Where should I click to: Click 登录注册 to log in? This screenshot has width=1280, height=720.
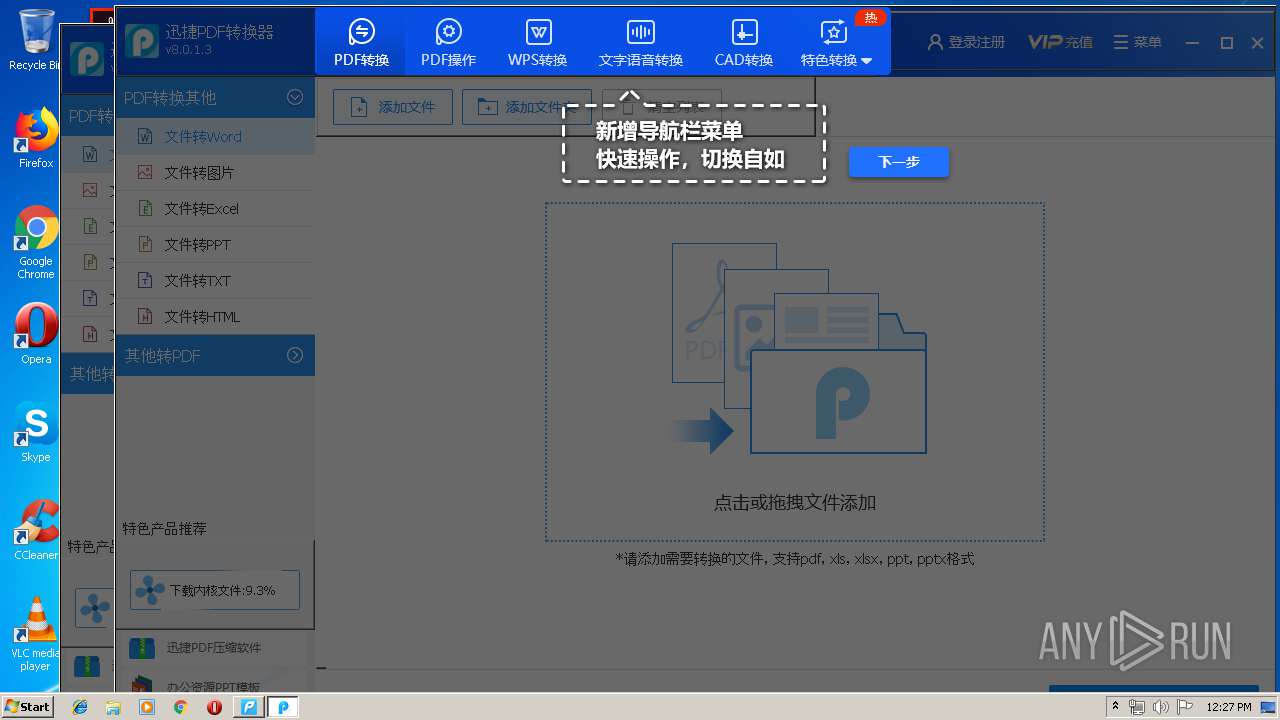point(966,42)
